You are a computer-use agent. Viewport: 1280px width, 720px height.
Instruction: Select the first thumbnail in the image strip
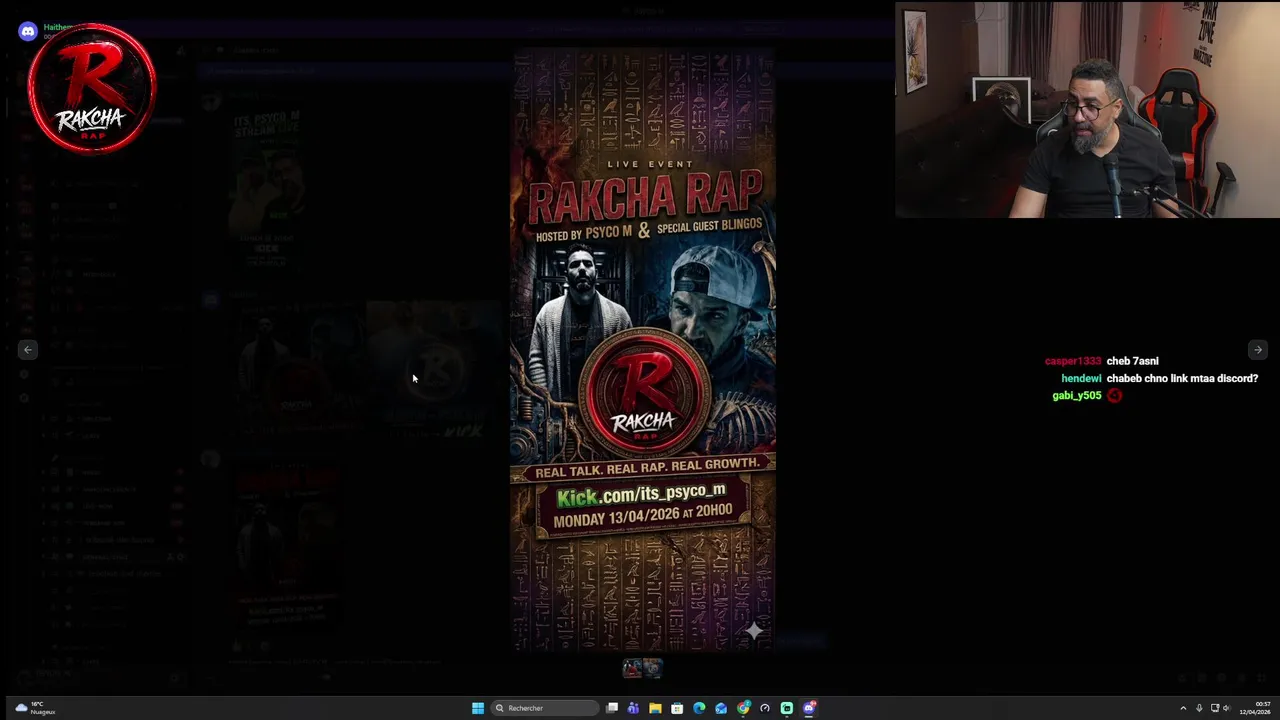pos(632,668)
